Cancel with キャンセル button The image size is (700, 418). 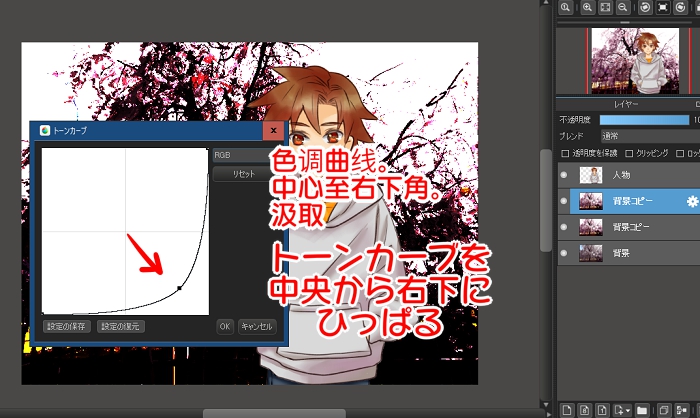point(257,326)
